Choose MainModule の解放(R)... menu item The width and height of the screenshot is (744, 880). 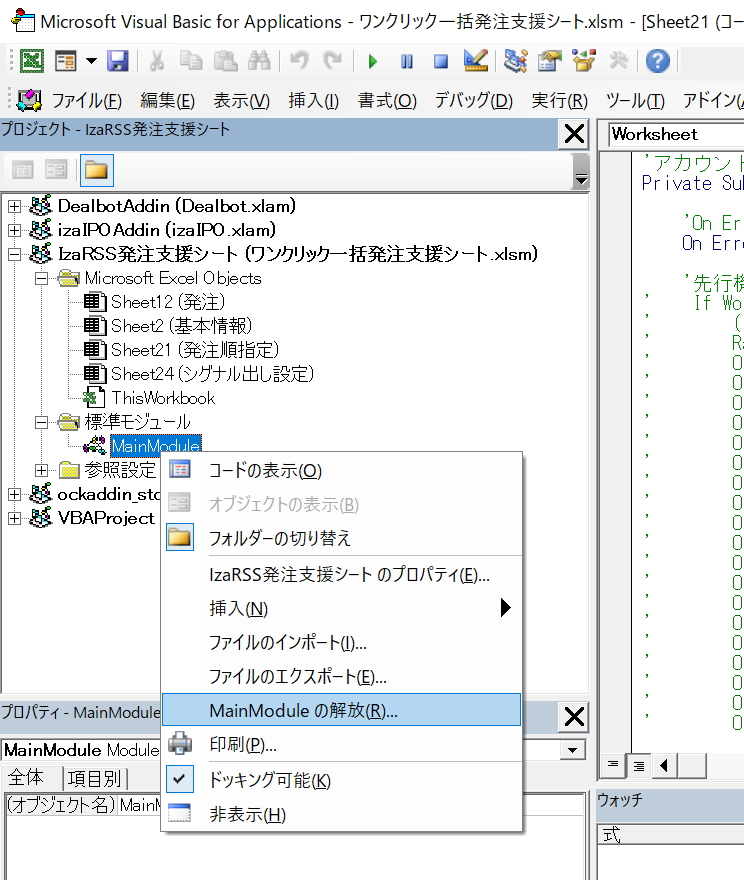(x=342, y=711)
